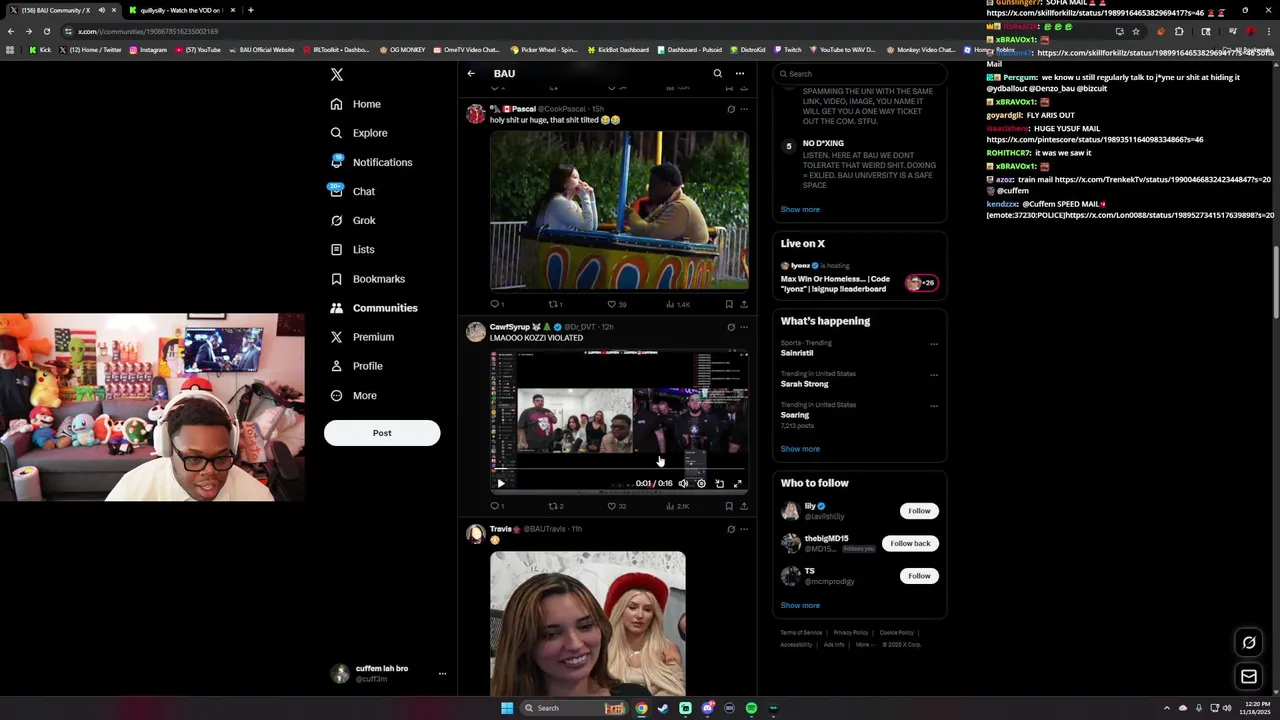Viewport: 1280px width, 720px height.
Task: Open Profile in the sidebar
Action: tap(356, 366)
